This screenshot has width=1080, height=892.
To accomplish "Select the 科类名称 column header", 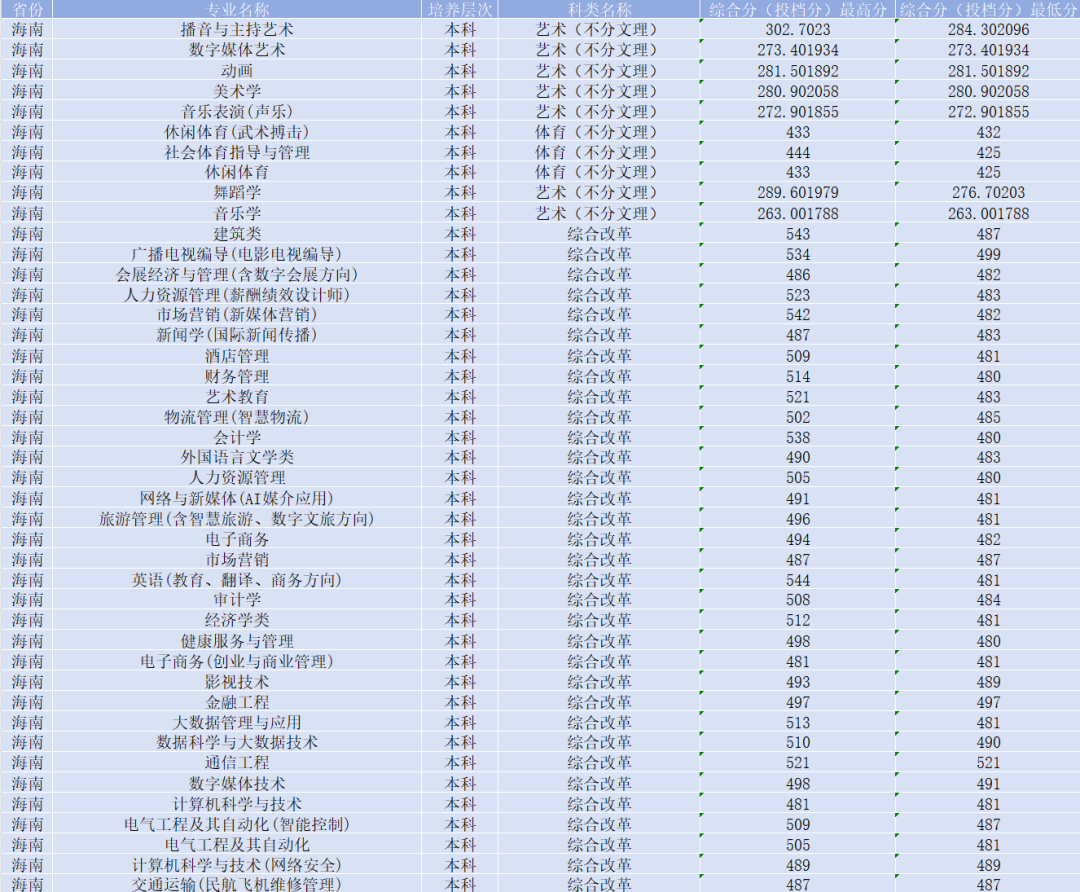I will click(x=599, y=9).
